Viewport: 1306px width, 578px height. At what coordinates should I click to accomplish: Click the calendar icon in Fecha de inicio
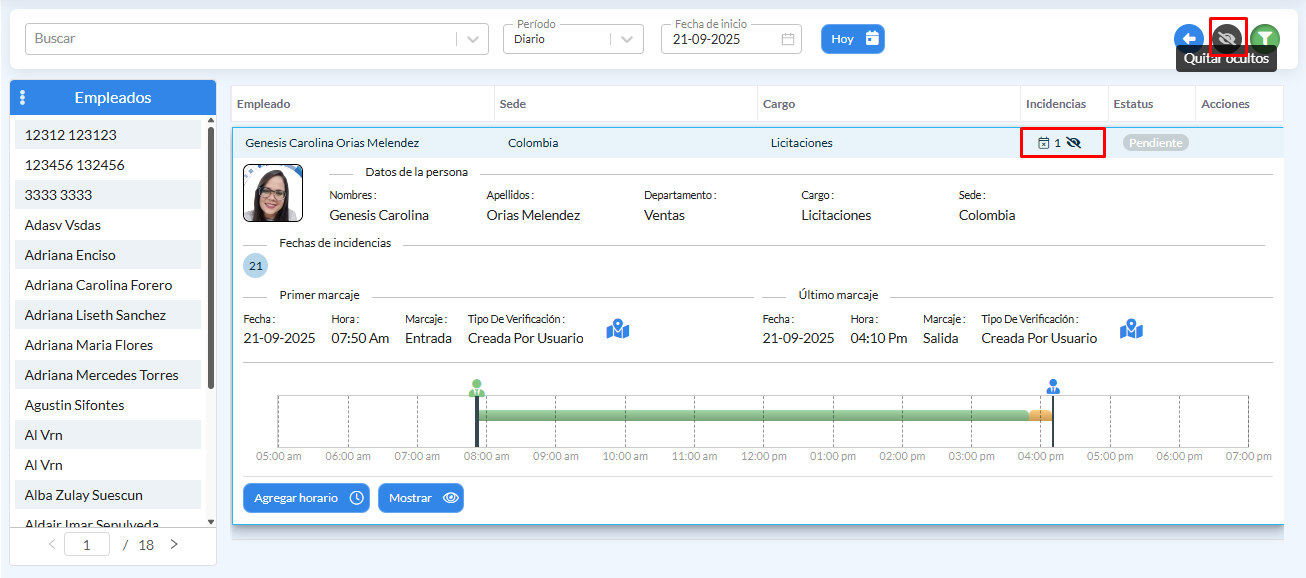788,39
